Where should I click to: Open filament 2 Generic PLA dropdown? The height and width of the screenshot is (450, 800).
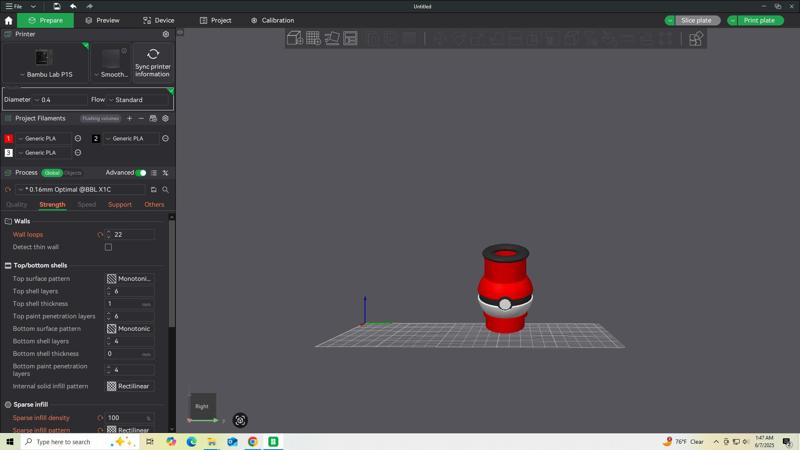(131, 138)
